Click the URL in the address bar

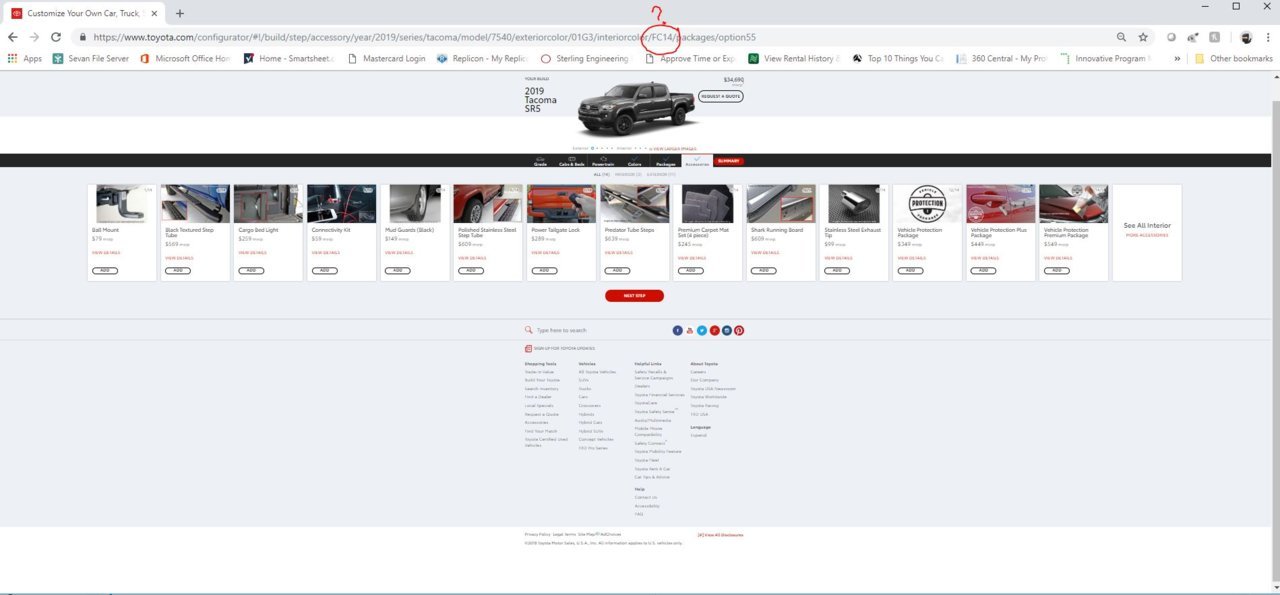(425, 37)
